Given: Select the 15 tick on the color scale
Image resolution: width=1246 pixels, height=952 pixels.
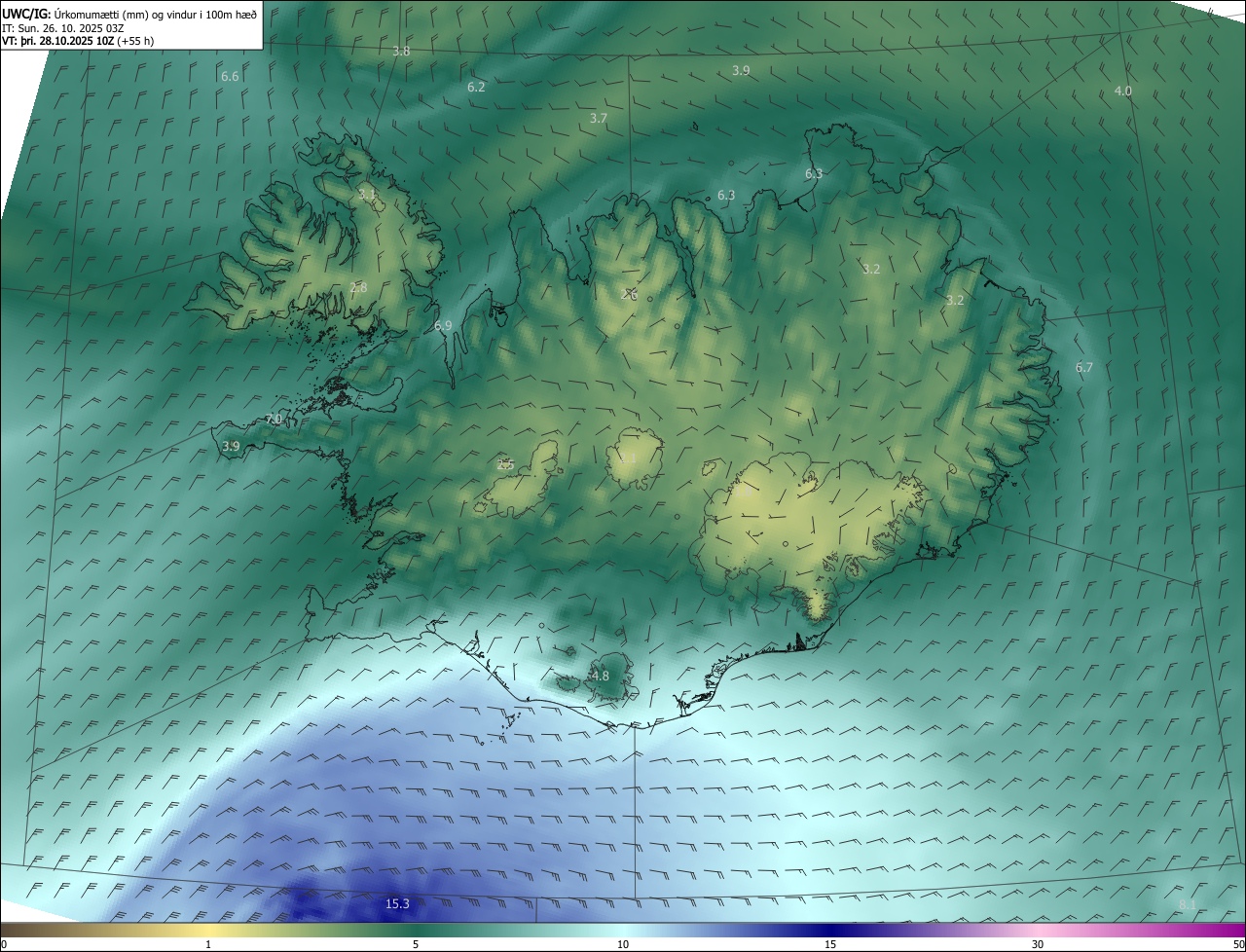Looking at the screenshot, I should point(830,944).
